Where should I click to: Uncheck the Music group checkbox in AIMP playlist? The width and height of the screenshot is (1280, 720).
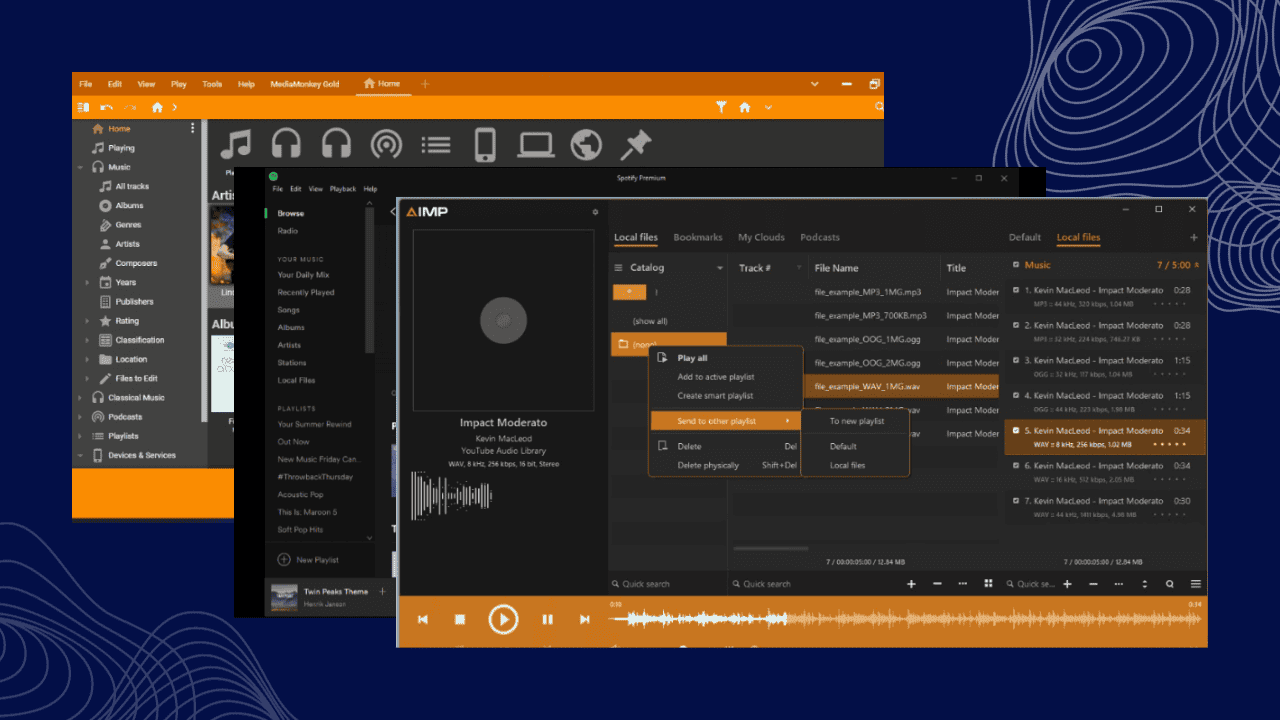click(1016, 265)
